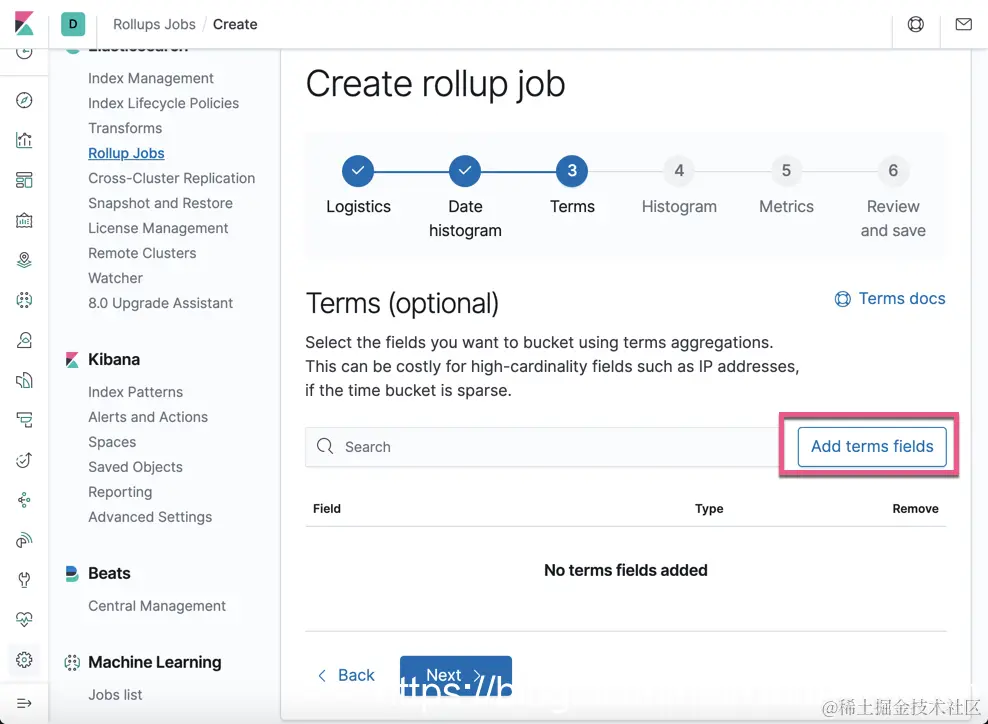This screenshot has width=988, height=724.
Task: Open License Management
Action: (158, 228)
